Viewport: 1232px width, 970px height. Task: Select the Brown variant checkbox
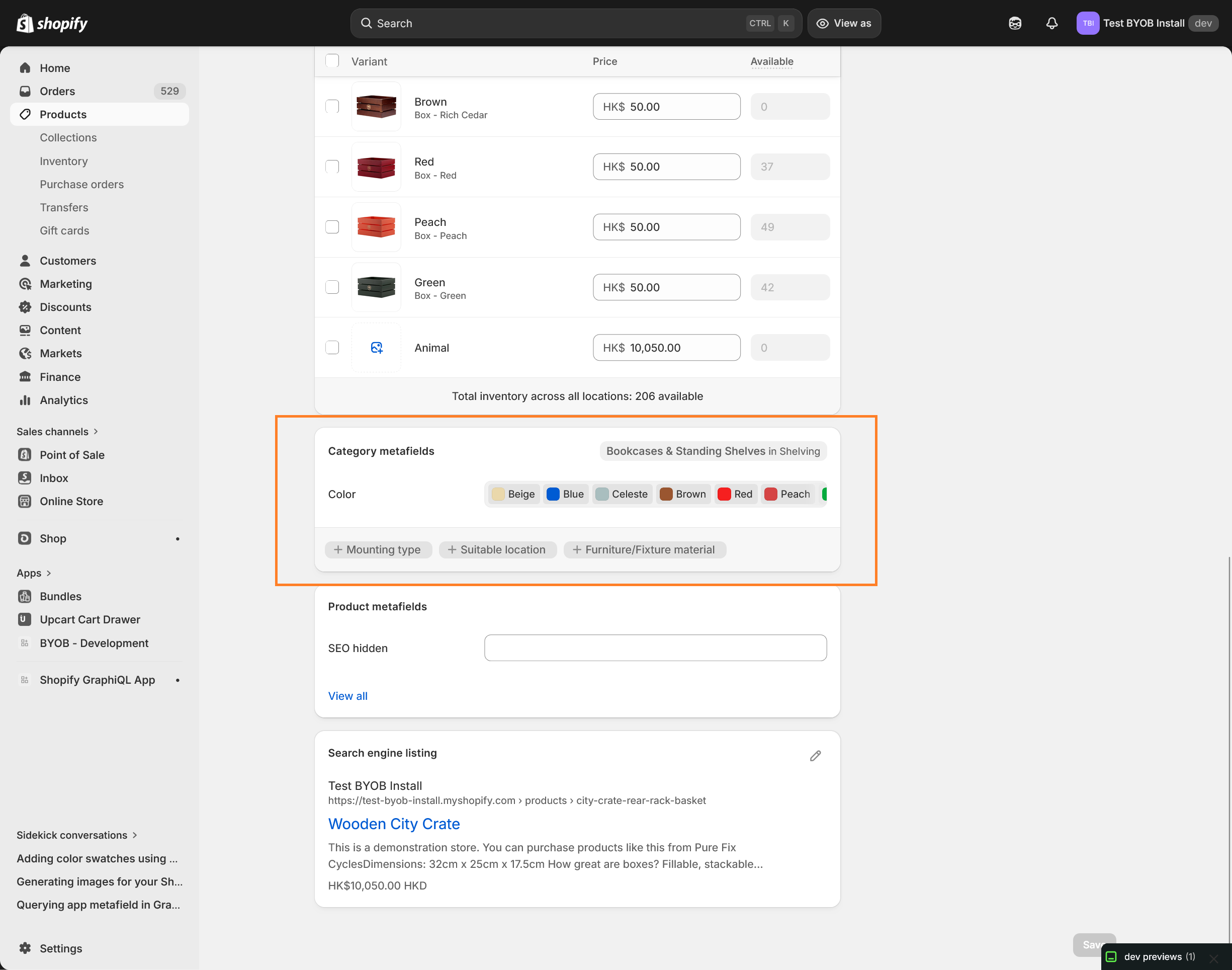coord(332,106)
